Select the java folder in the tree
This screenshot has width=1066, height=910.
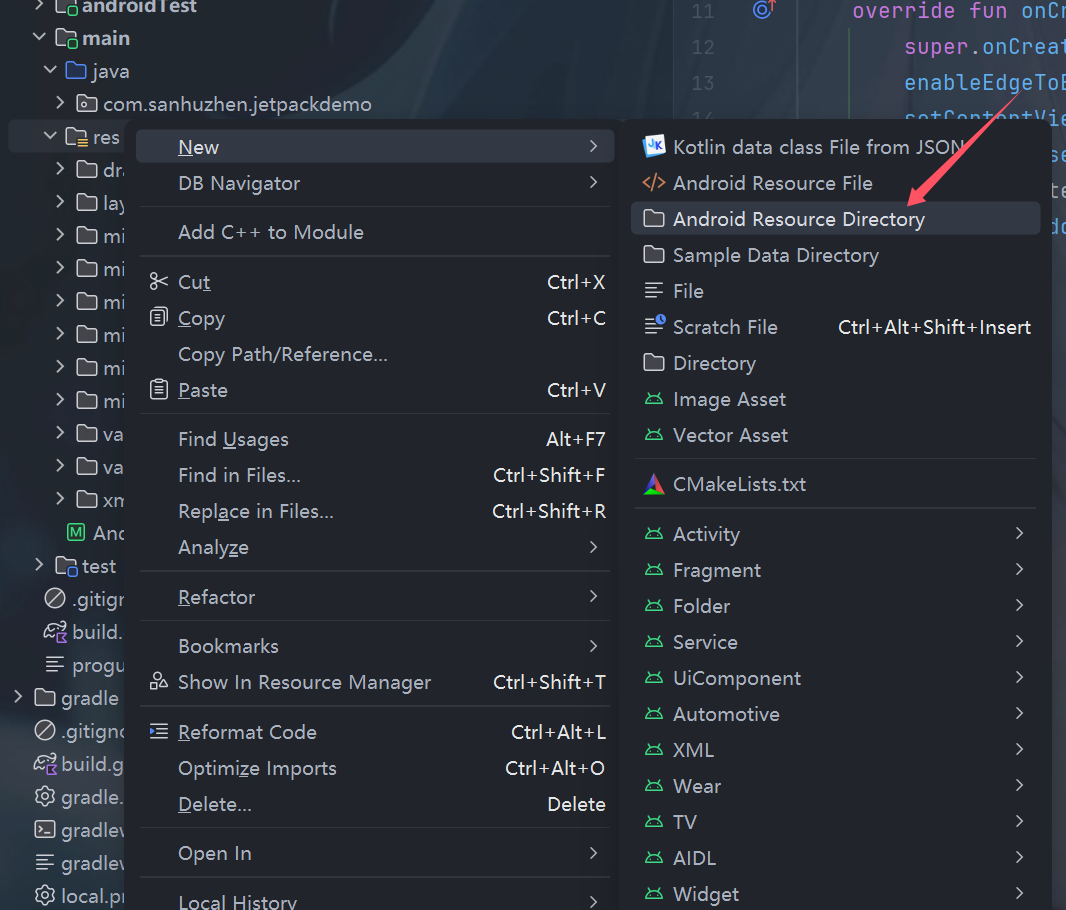(x=110, y=71)
